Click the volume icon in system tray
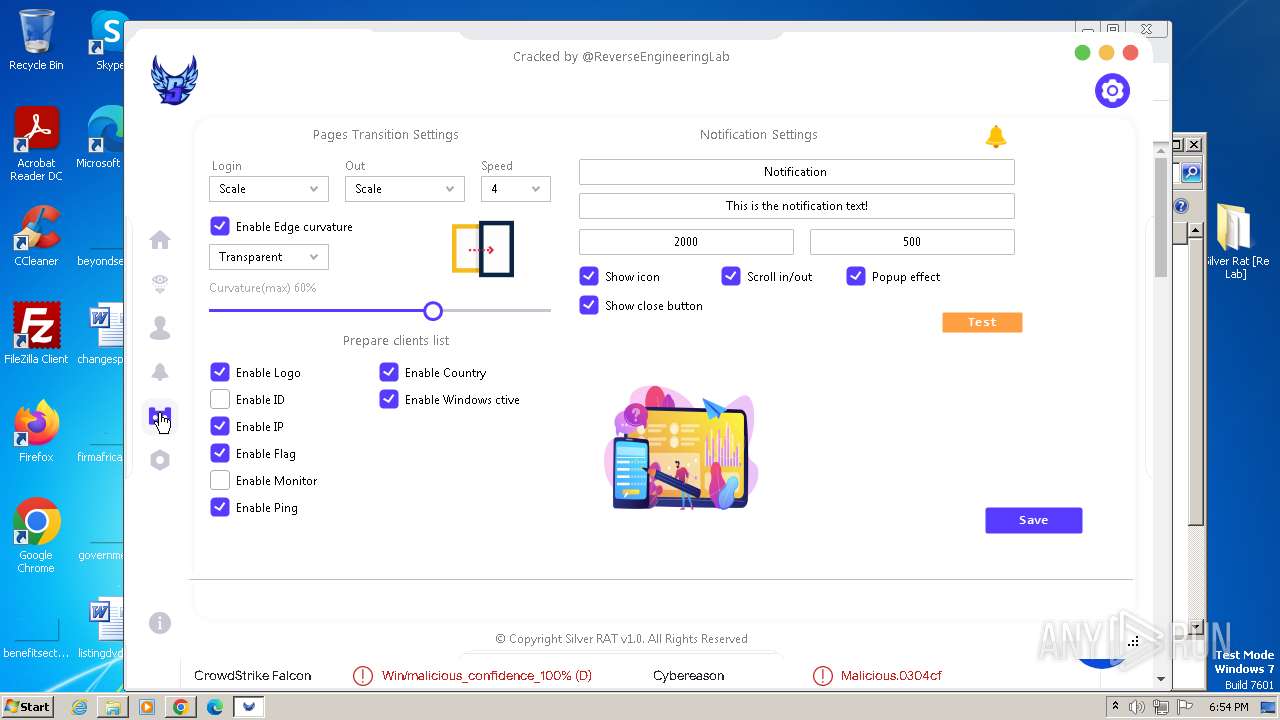This screenshot has width=1280, height=720. point(1139,707)
